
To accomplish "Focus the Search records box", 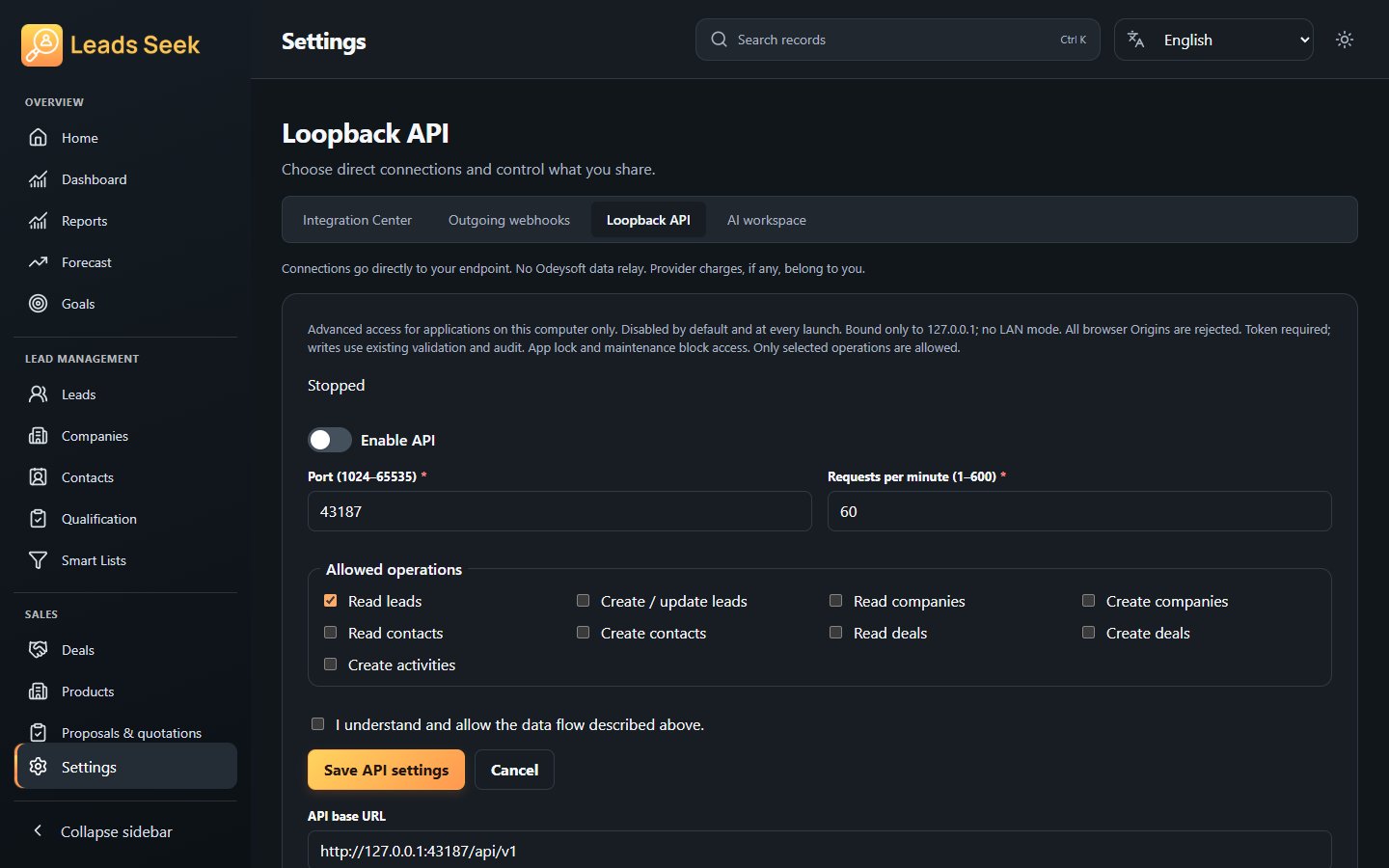I will pos(897,40).
